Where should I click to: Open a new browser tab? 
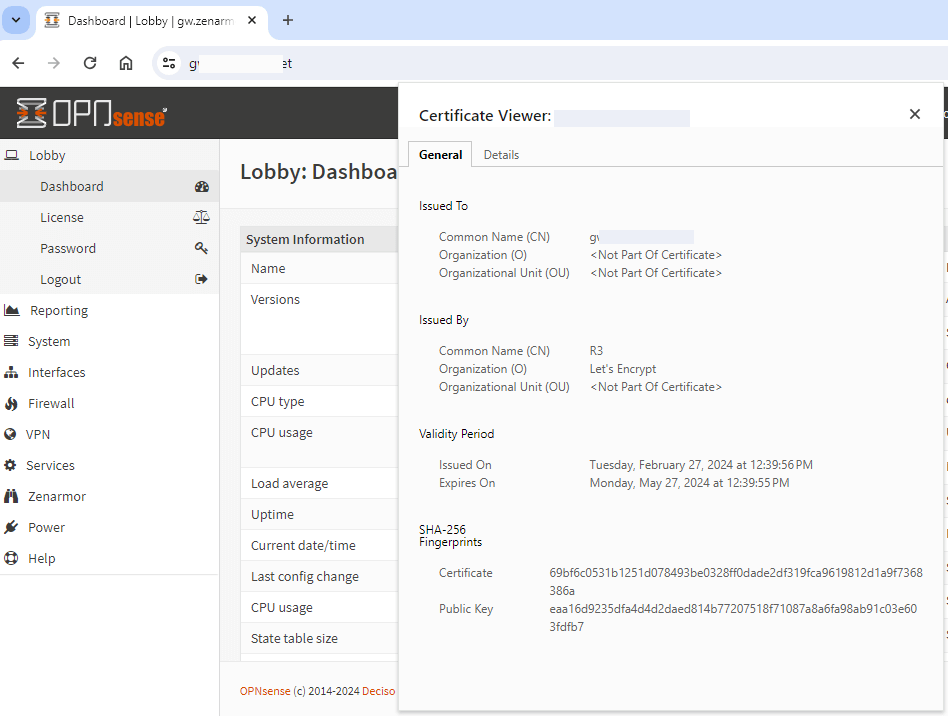pyautogui.click(x=288, y=20)
